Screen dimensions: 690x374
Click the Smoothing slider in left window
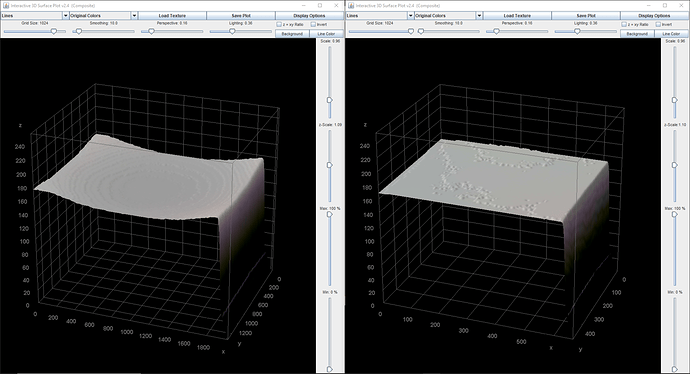point(104,31)
